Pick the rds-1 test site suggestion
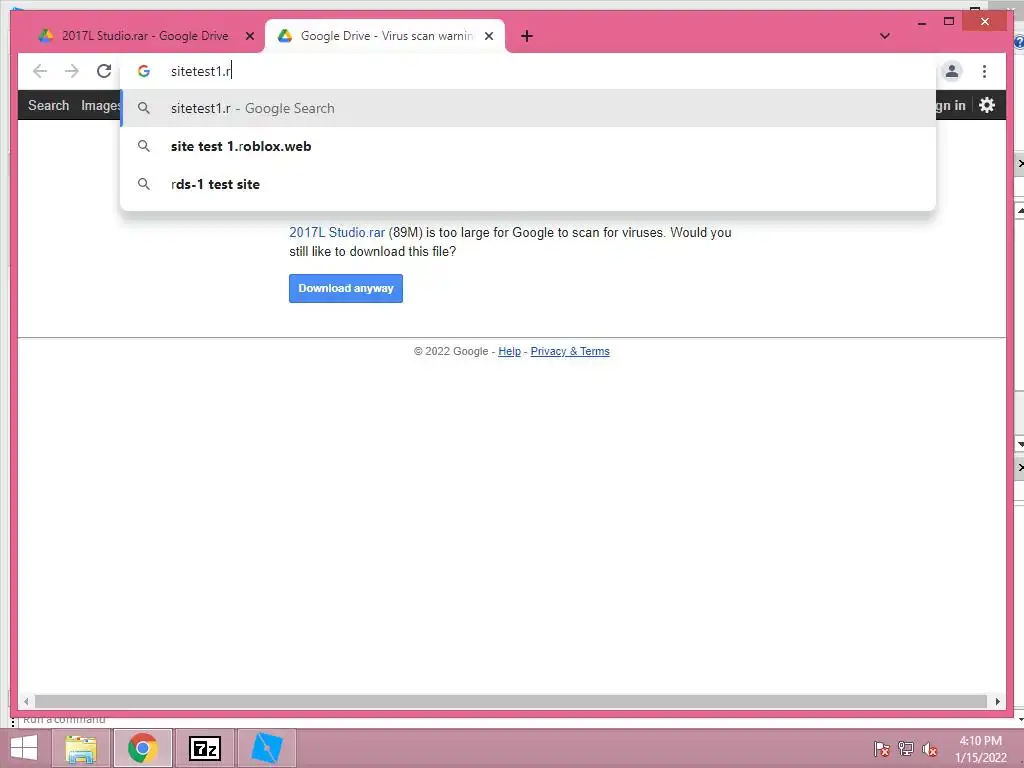The width and height of the screenshot is (1024, 768). [x=528, y=184]
